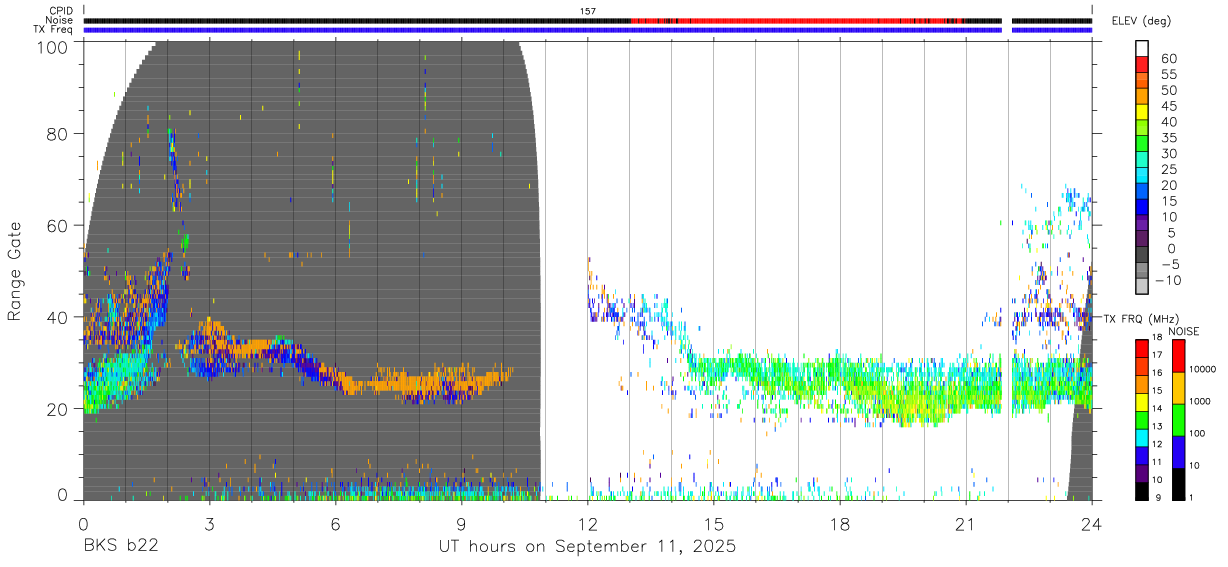Click the BKS b22 radar beam label

click(x=120, y=547)
